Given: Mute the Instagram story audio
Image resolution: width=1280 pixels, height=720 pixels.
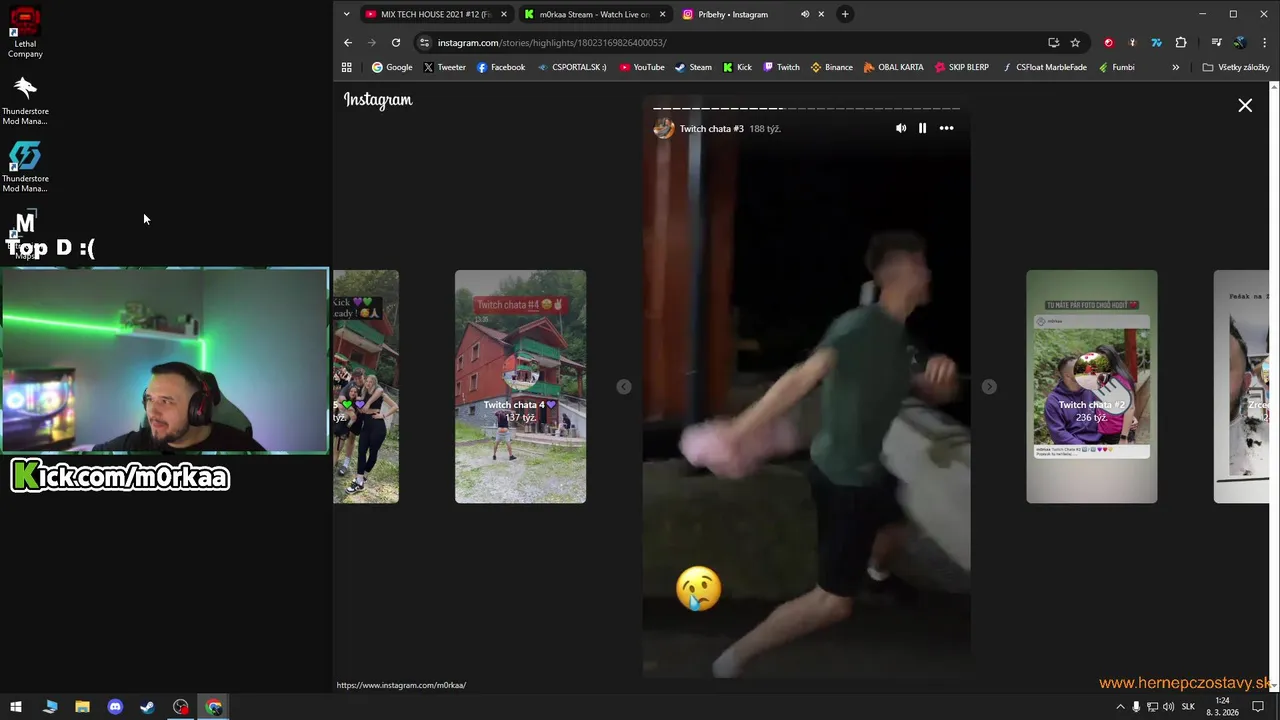Looking at the screenshot, I should point(901,128).
